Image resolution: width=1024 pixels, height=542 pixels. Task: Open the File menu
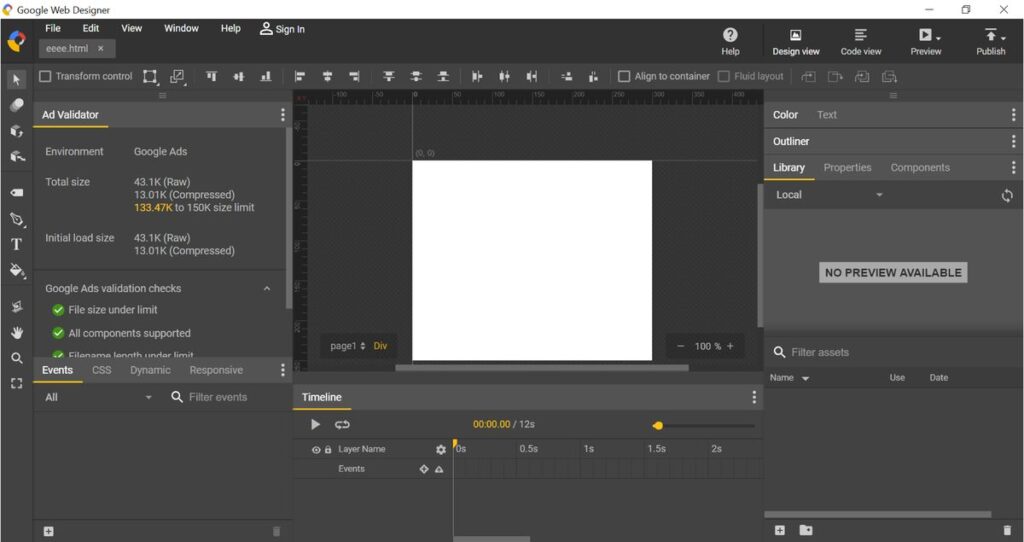click(53, 28)
